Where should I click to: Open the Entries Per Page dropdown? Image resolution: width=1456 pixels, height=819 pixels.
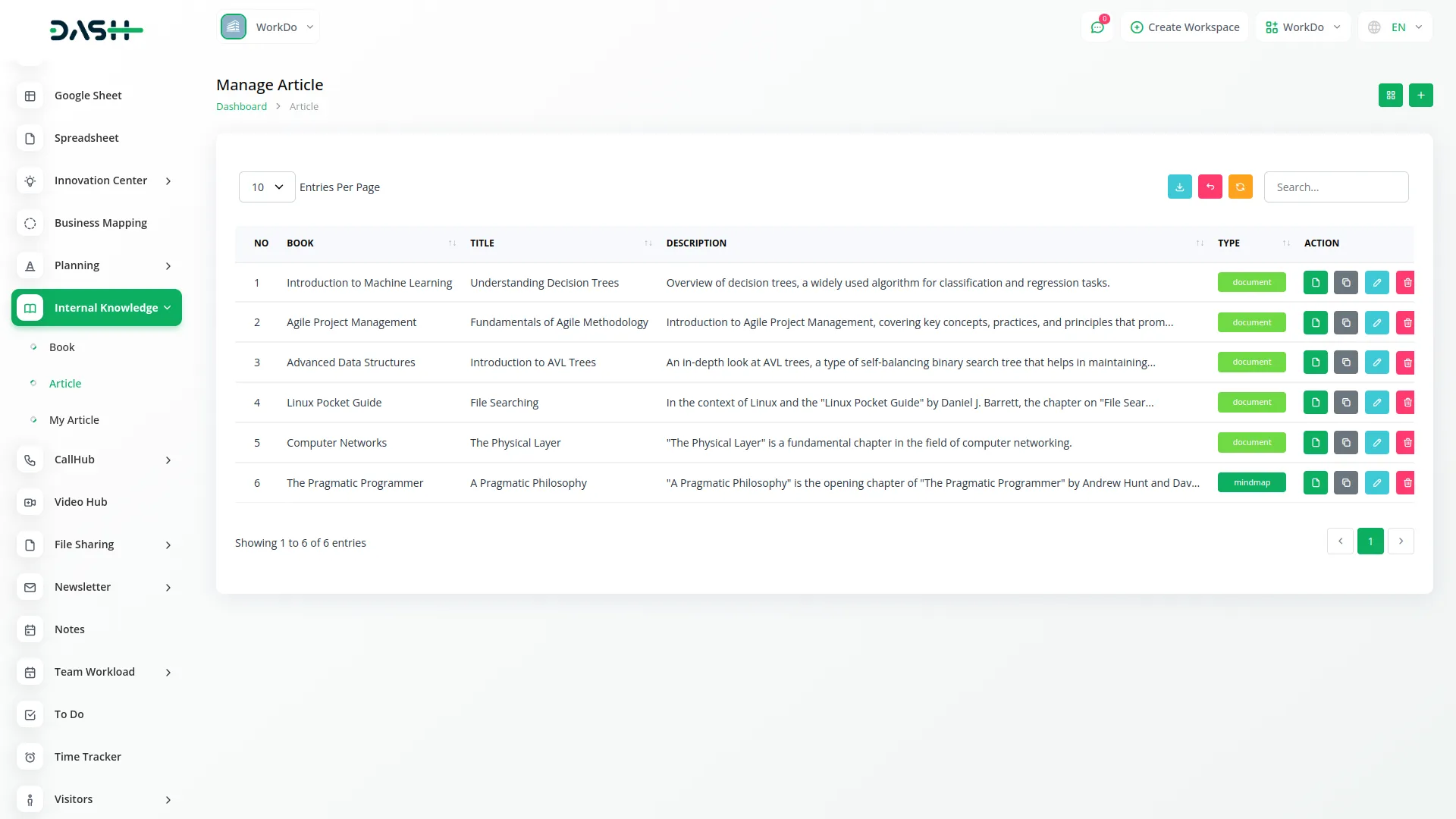[266, 187]
